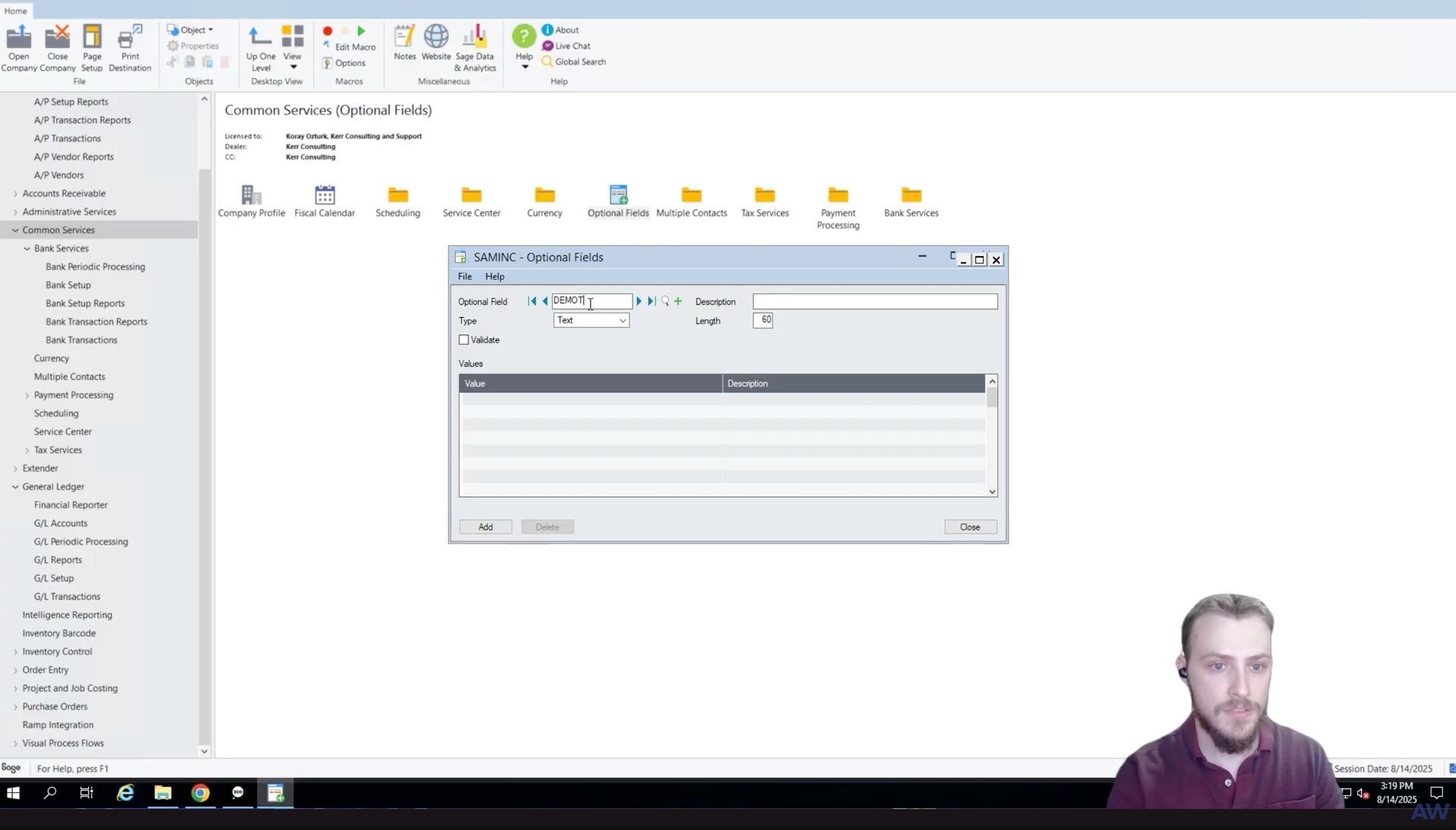The width and height of the screenshot is (1456, 830).
Task: Open Chrome from the Windows taskbar
Action: tap(200, 793)
